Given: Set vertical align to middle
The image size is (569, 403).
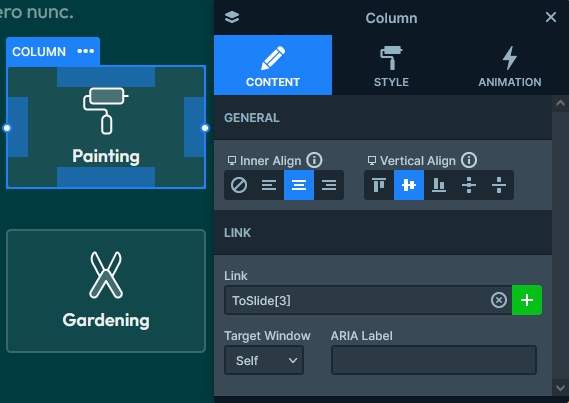Looking at the screenshot, I should (x=409, y=185).
